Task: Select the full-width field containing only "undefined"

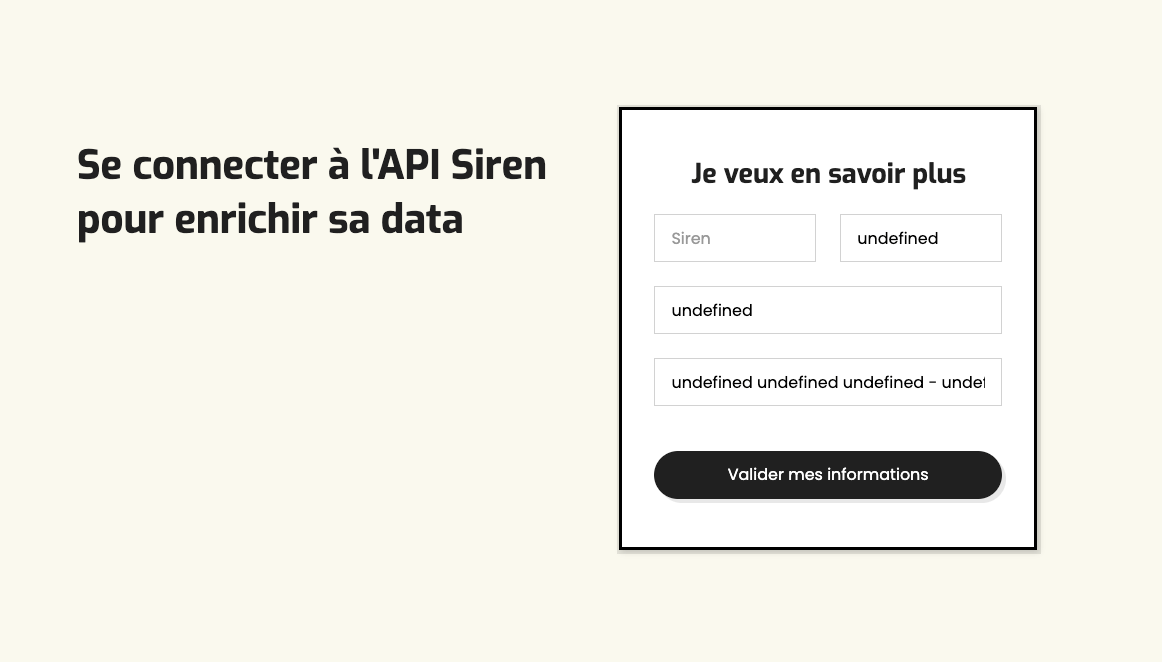Action: coord(827,310)
